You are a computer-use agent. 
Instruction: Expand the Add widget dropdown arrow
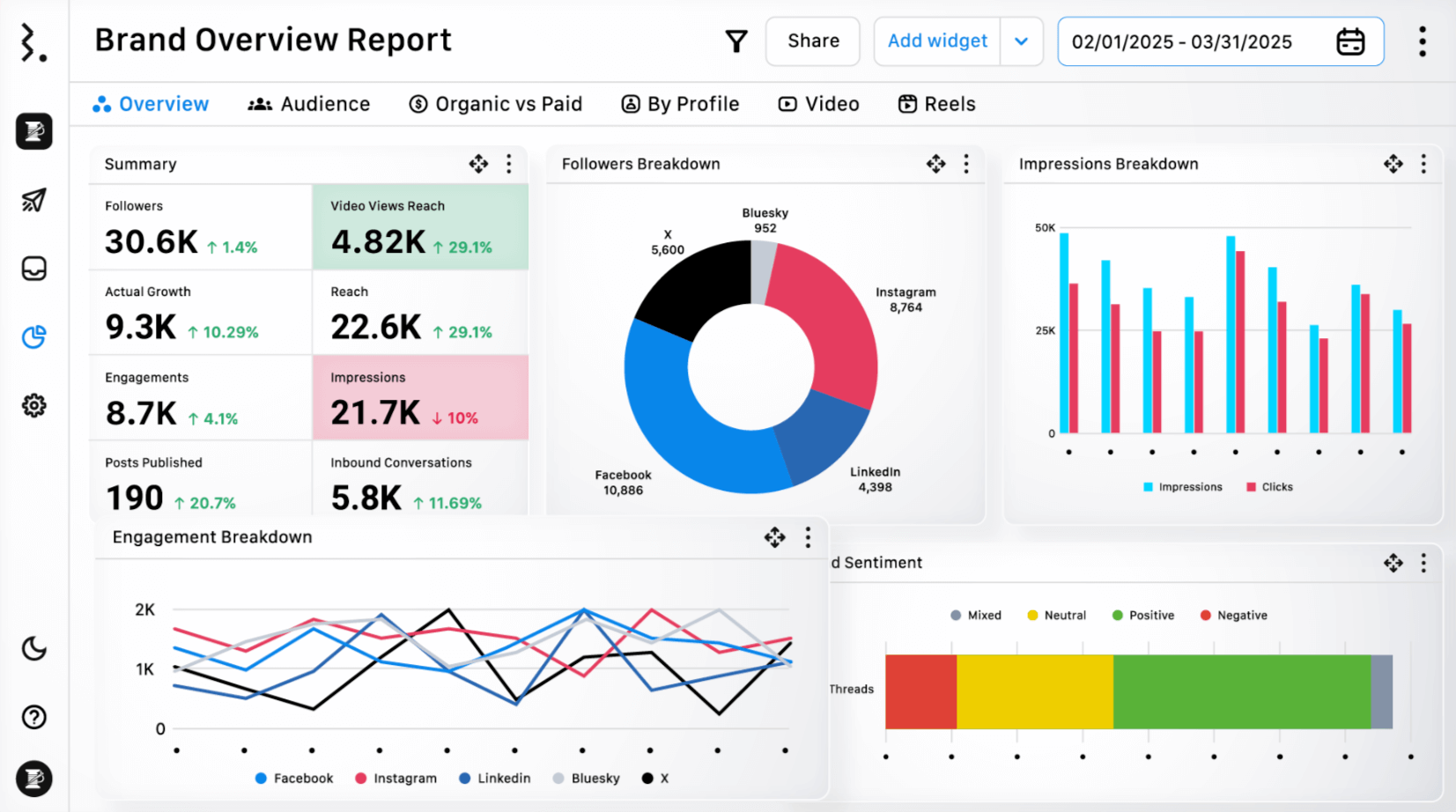(x=1022, y=41)
